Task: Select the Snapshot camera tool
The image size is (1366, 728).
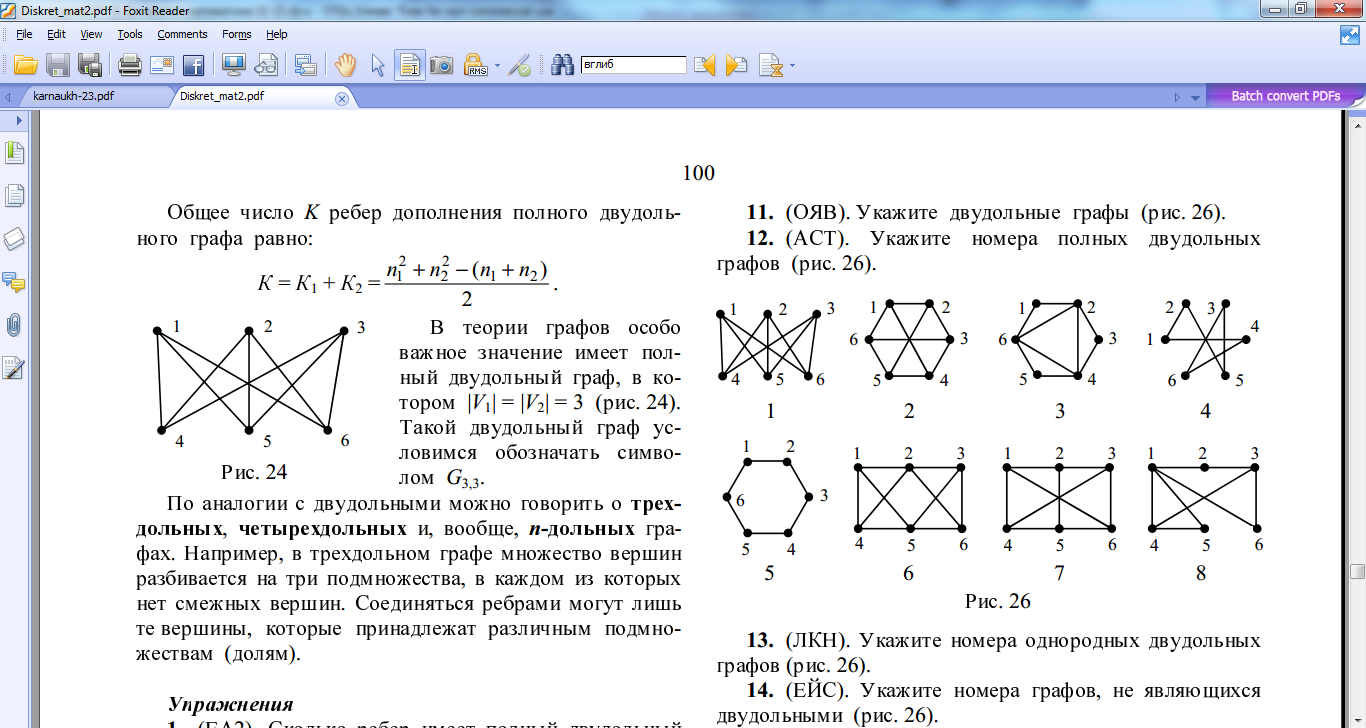Action: pos(442,65)
